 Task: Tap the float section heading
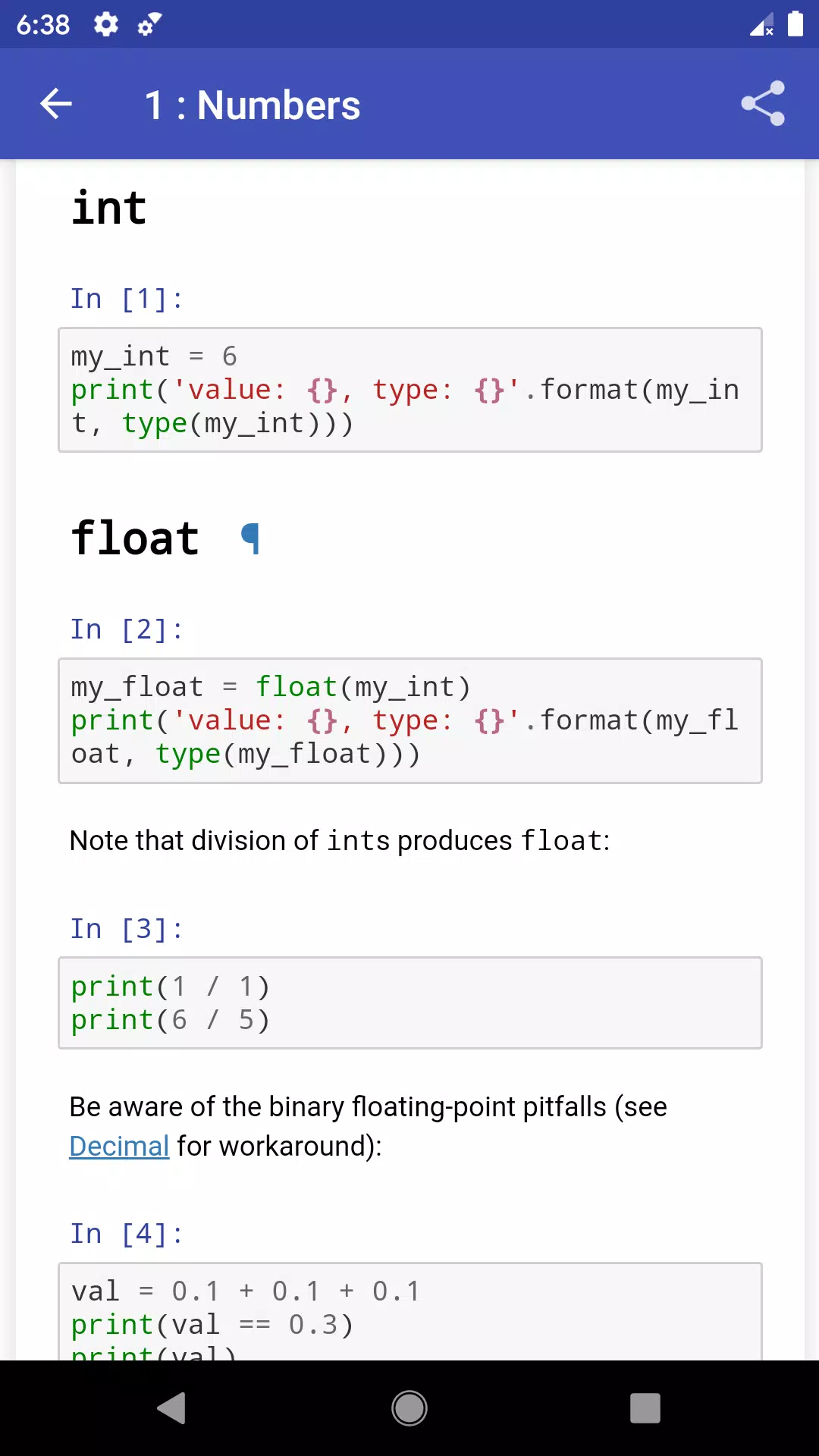[x=135, y=538]
